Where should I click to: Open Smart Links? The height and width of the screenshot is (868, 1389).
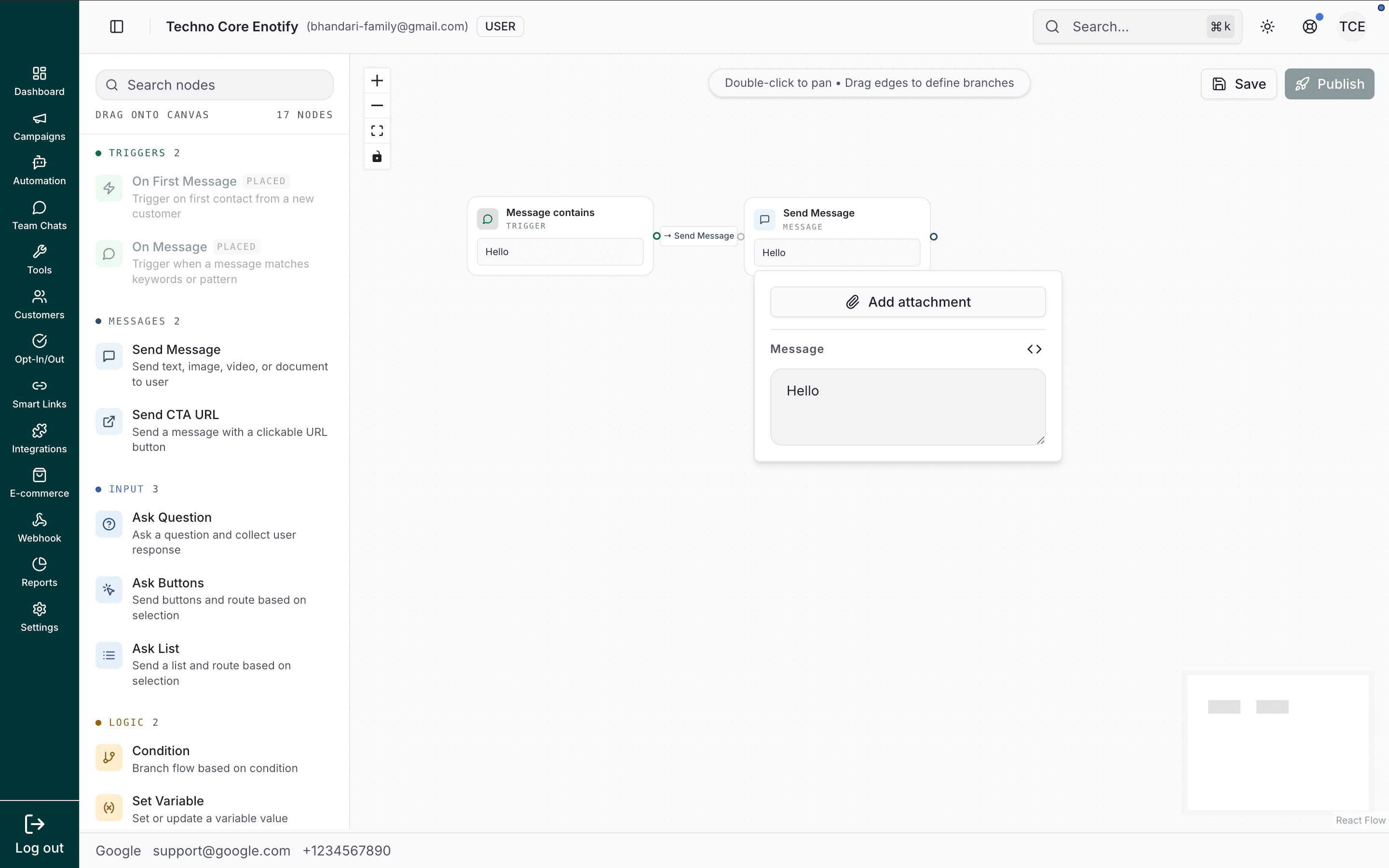coord(39,394)
